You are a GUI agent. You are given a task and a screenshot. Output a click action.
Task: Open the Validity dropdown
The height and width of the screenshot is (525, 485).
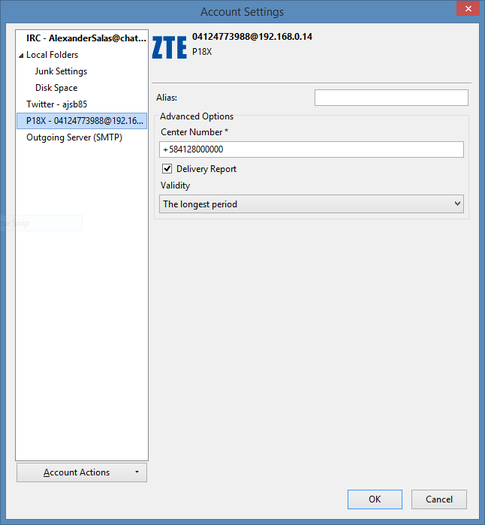(311, 204)
